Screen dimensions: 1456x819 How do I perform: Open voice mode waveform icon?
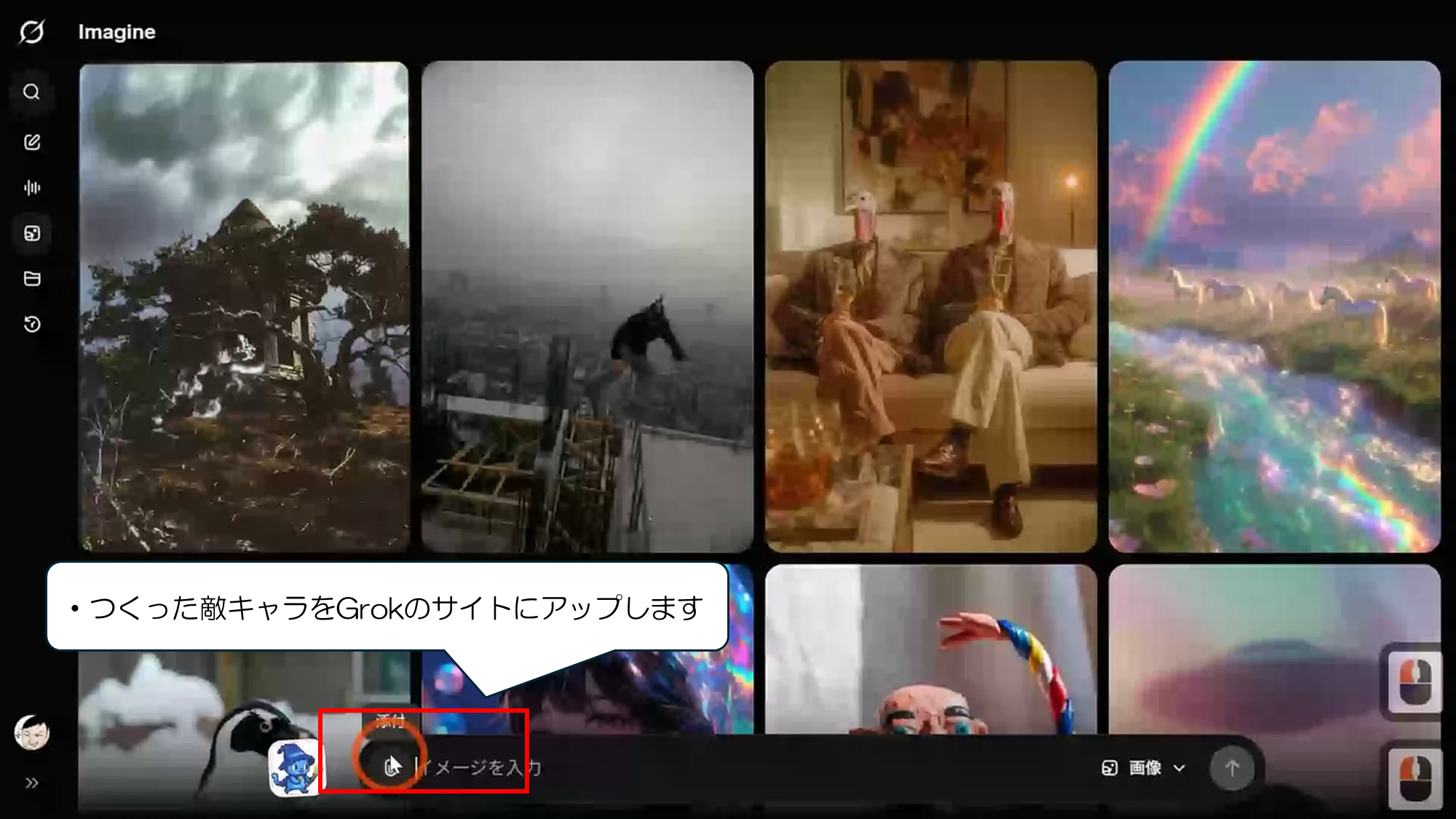31,188
